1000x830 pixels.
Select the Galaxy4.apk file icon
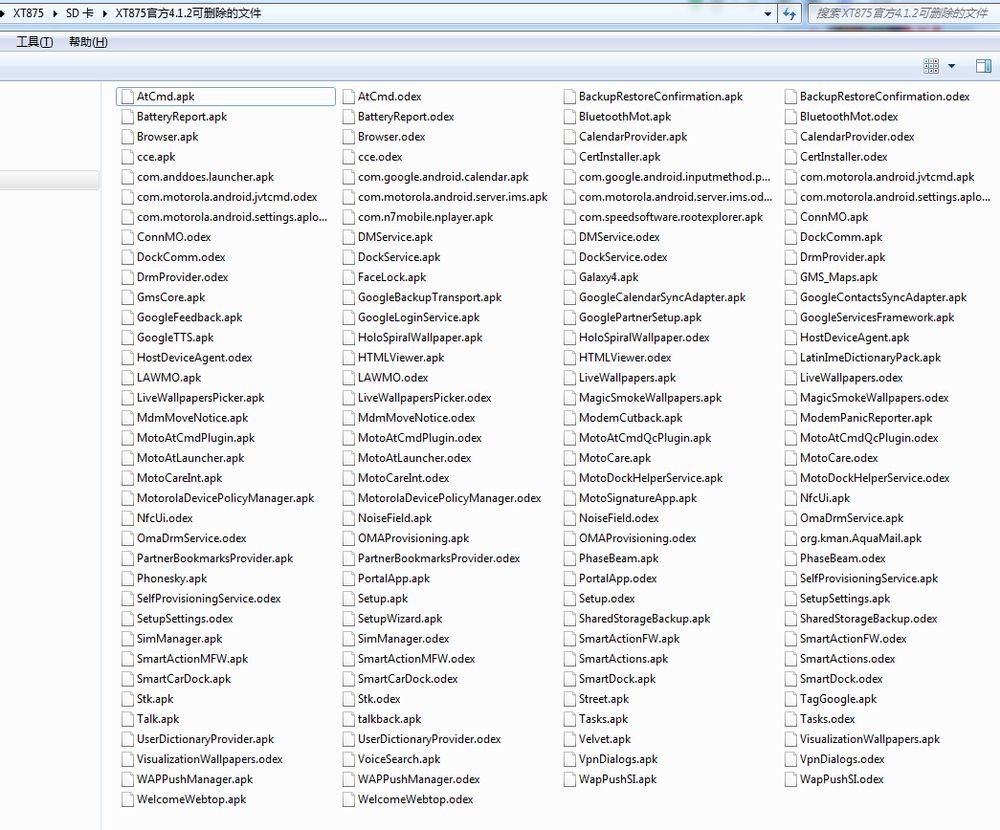pos(570,278)
